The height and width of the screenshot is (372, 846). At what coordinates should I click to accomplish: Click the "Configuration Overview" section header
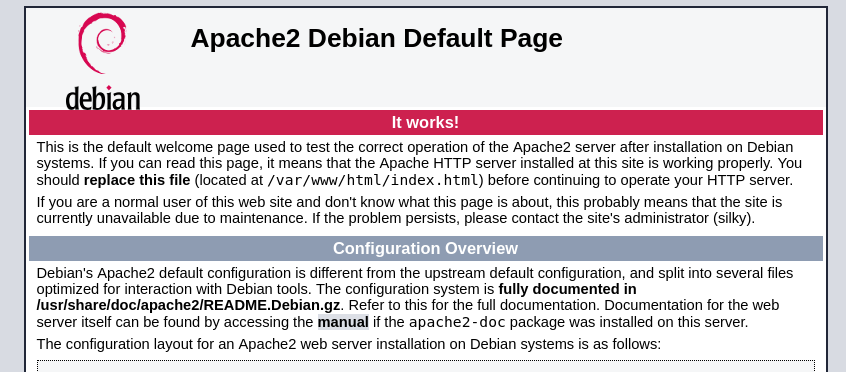click(426, 248)
